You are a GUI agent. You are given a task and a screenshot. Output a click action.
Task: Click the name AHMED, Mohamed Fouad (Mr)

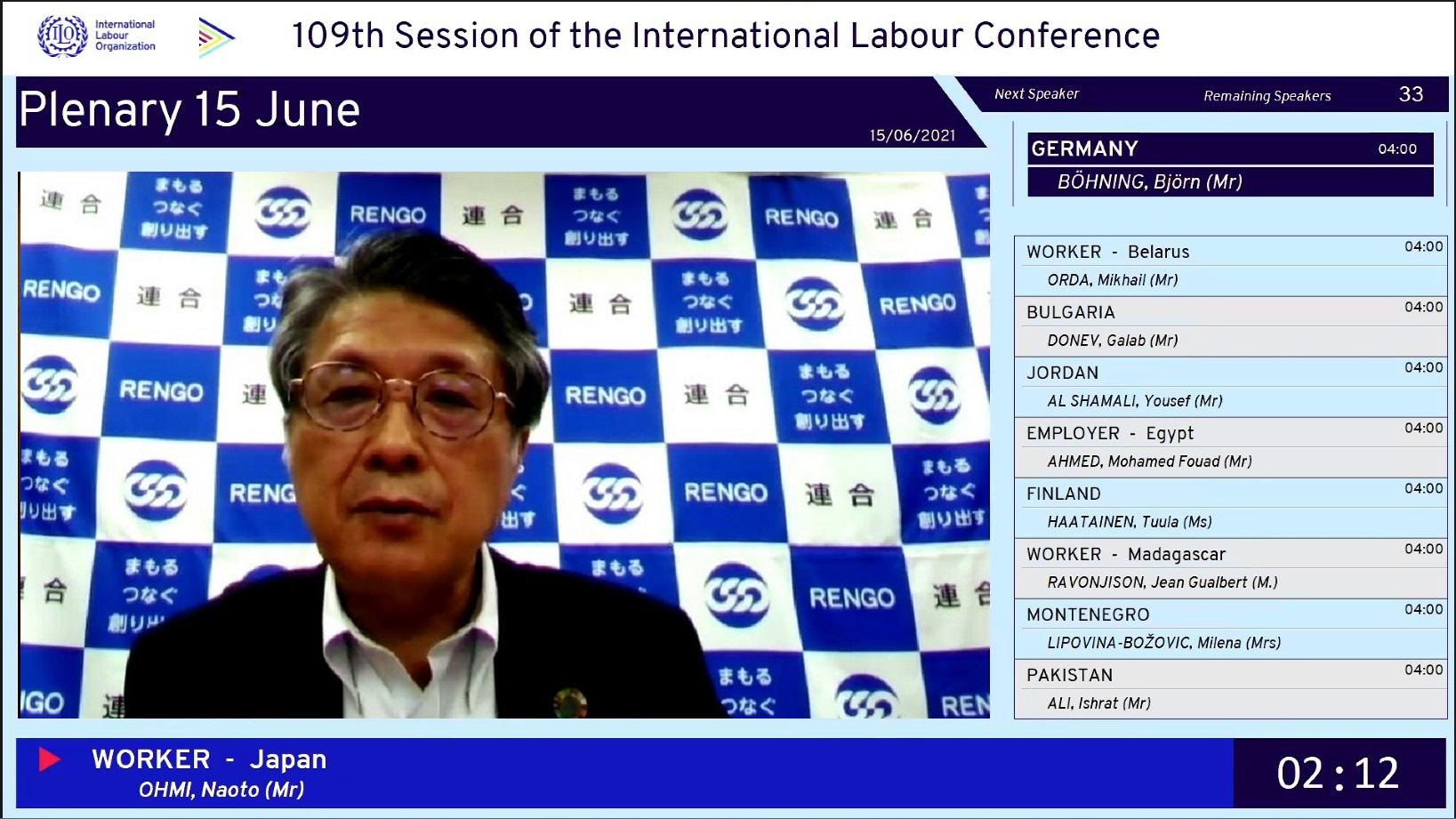click(x=1150, y=462)
